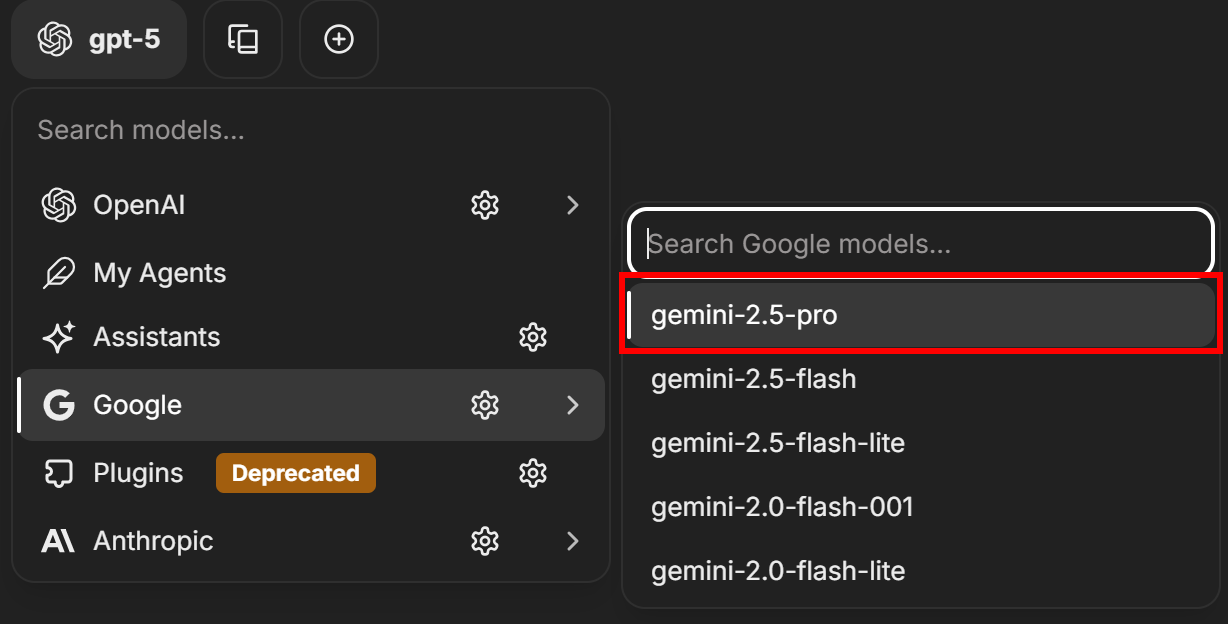Image resolution: width=1228 pixels, height=624 pixels.
Task: Select the duplicate conversation icon
Action: pyautogui.click(x=243, y=39)
